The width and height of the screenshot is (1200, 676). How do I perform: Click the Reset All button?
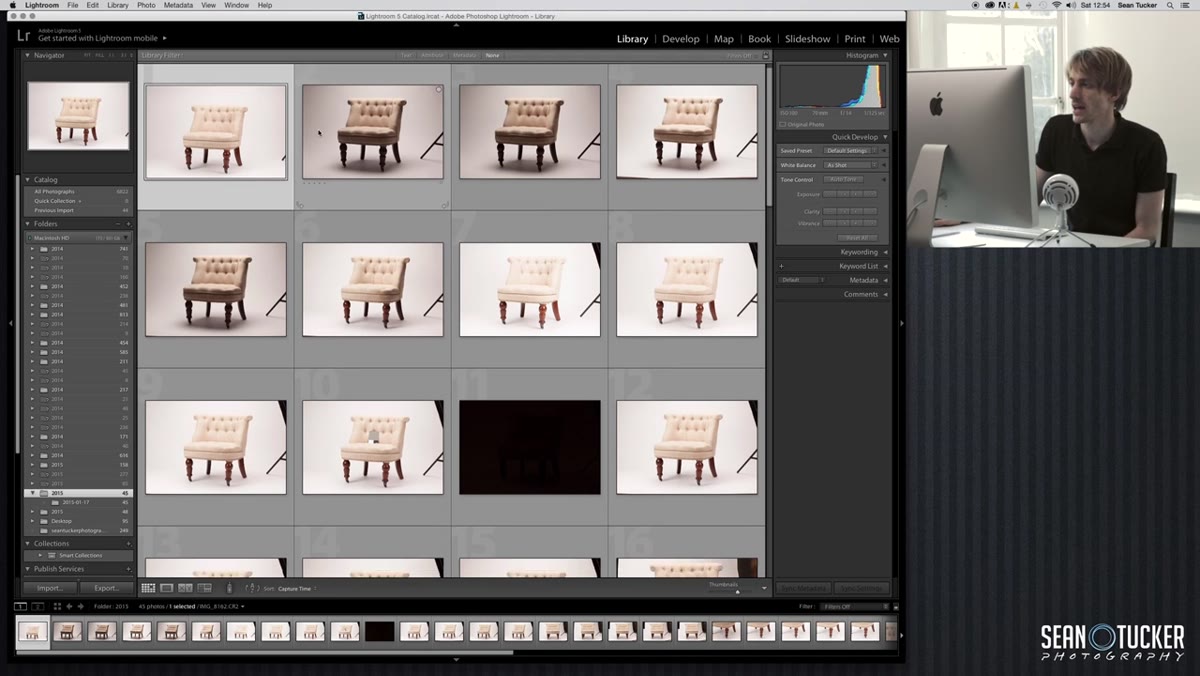pos(858,238)
